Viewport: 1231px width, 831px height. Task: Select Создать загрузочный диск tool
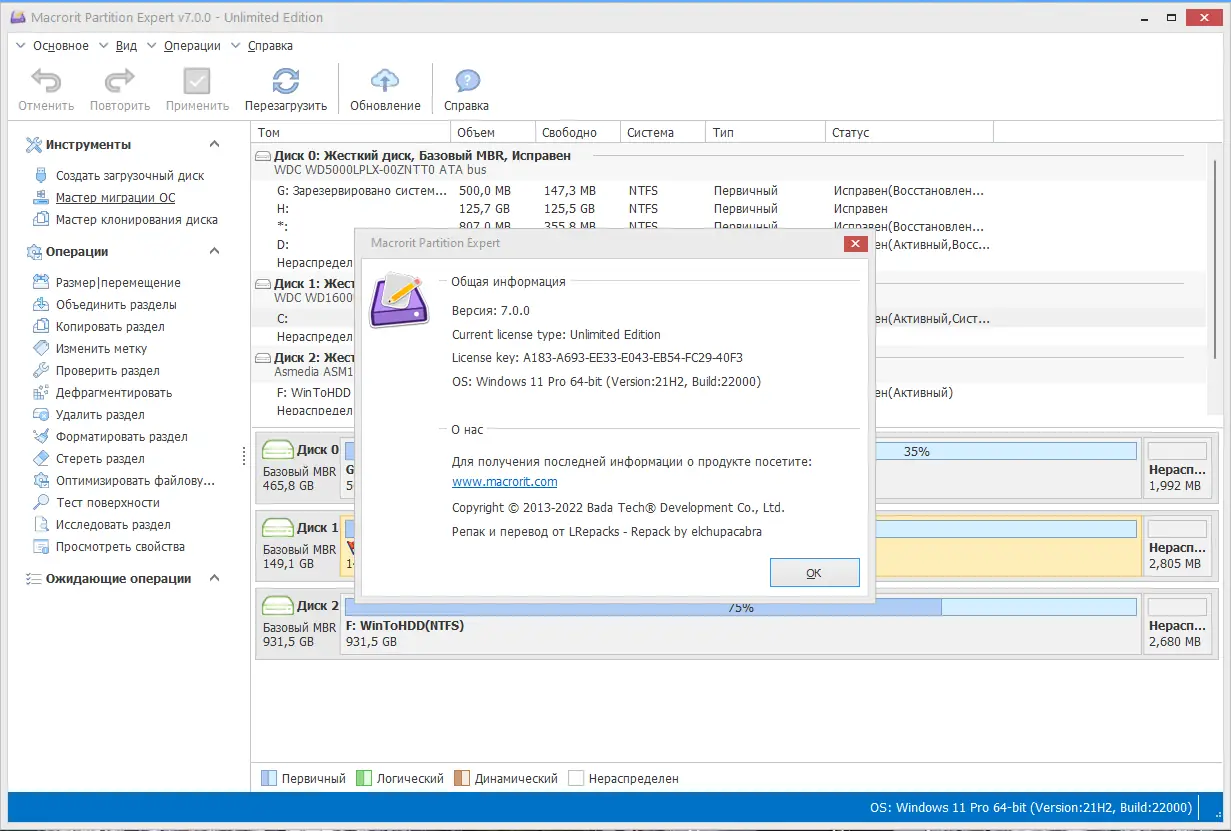(x=130, y=176)
